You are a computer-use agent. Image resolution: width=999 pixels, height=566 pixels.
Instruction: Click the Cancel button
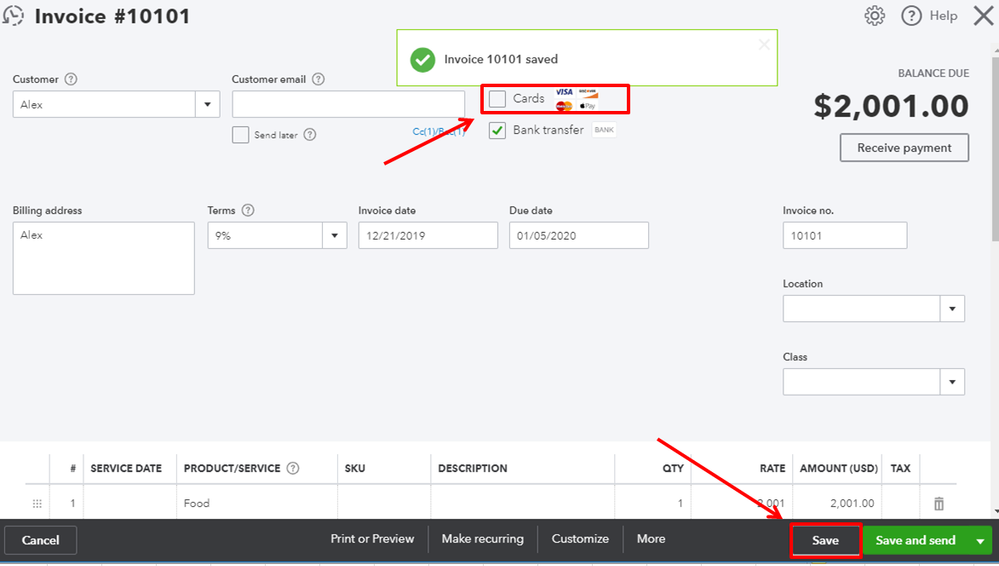(41, 541)
